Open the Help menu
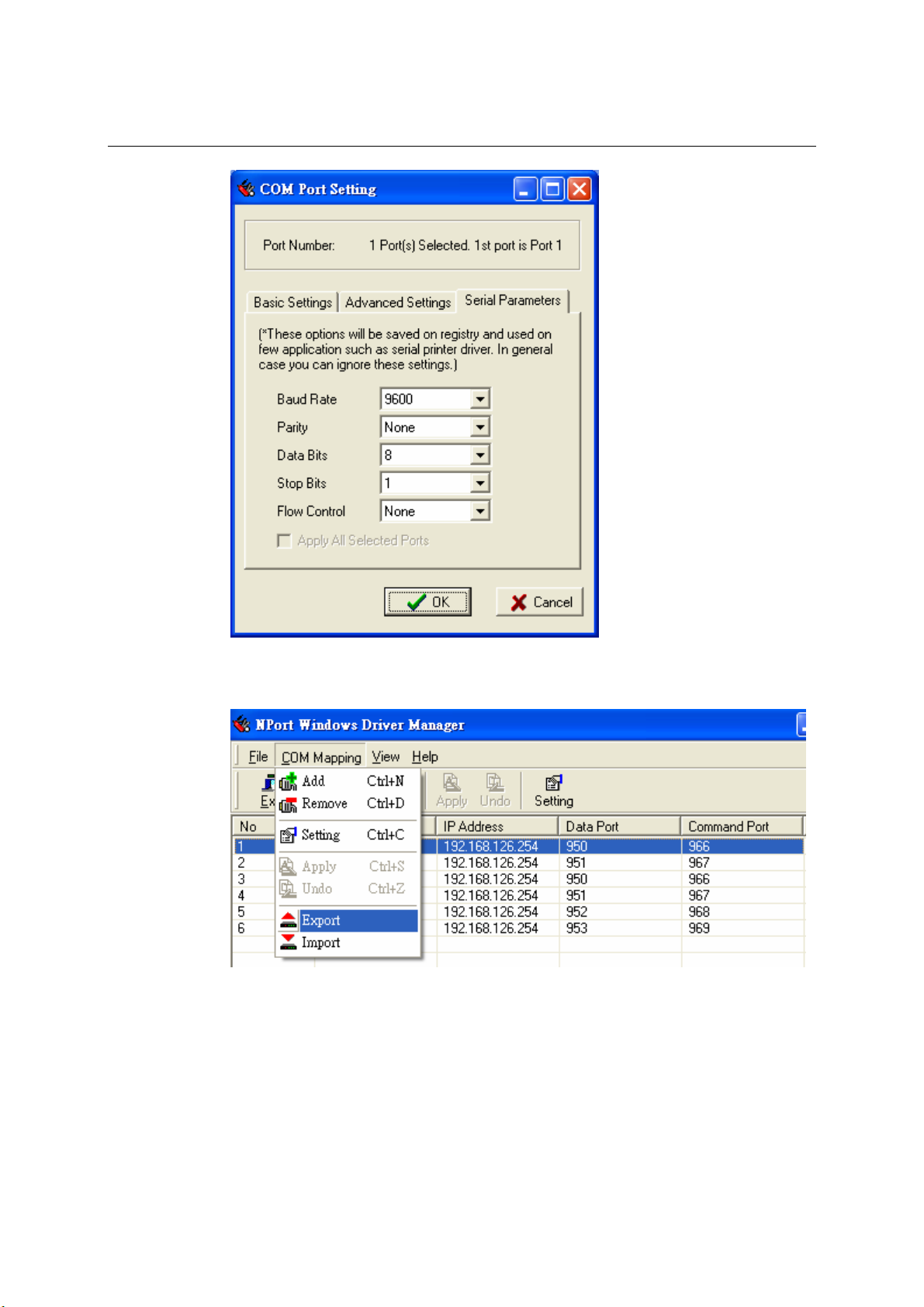924x1307 pixels. point(424,756)
